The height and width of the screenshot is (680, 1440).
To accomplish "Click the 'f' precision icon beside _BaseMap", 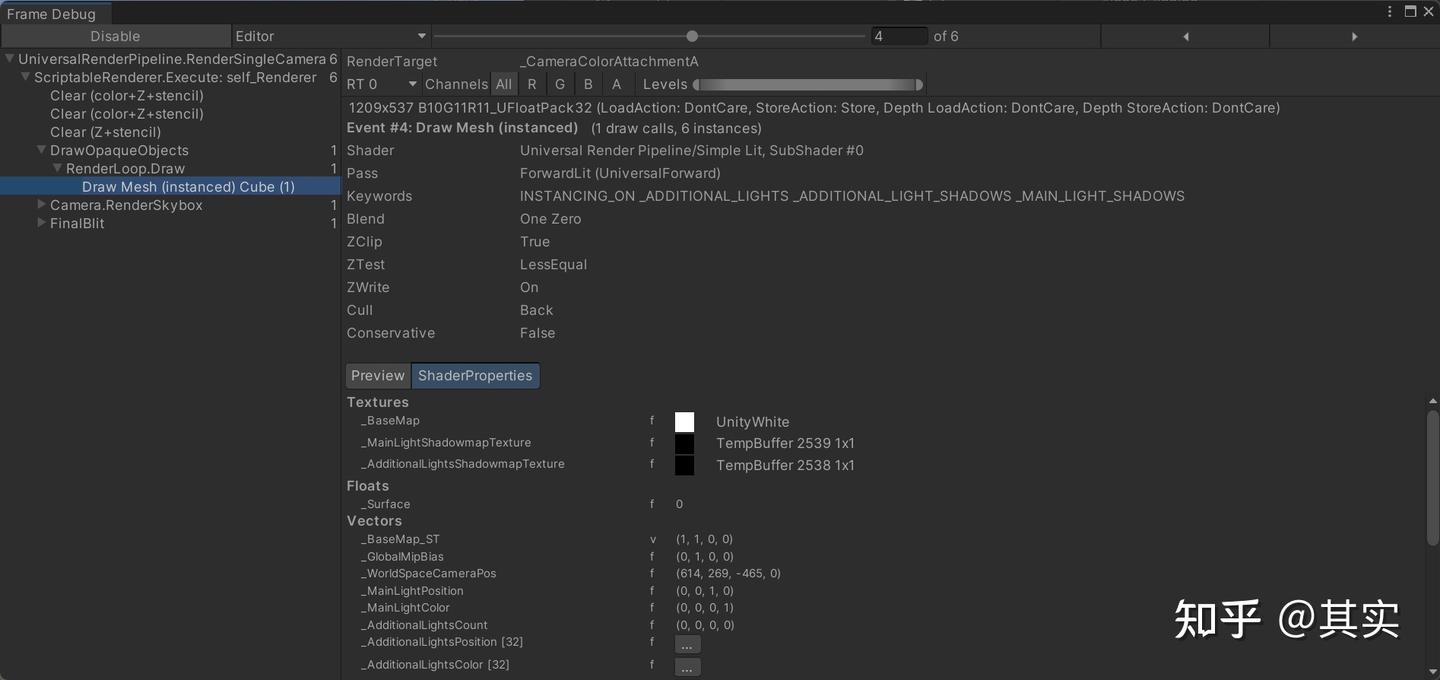I will 651,421.
